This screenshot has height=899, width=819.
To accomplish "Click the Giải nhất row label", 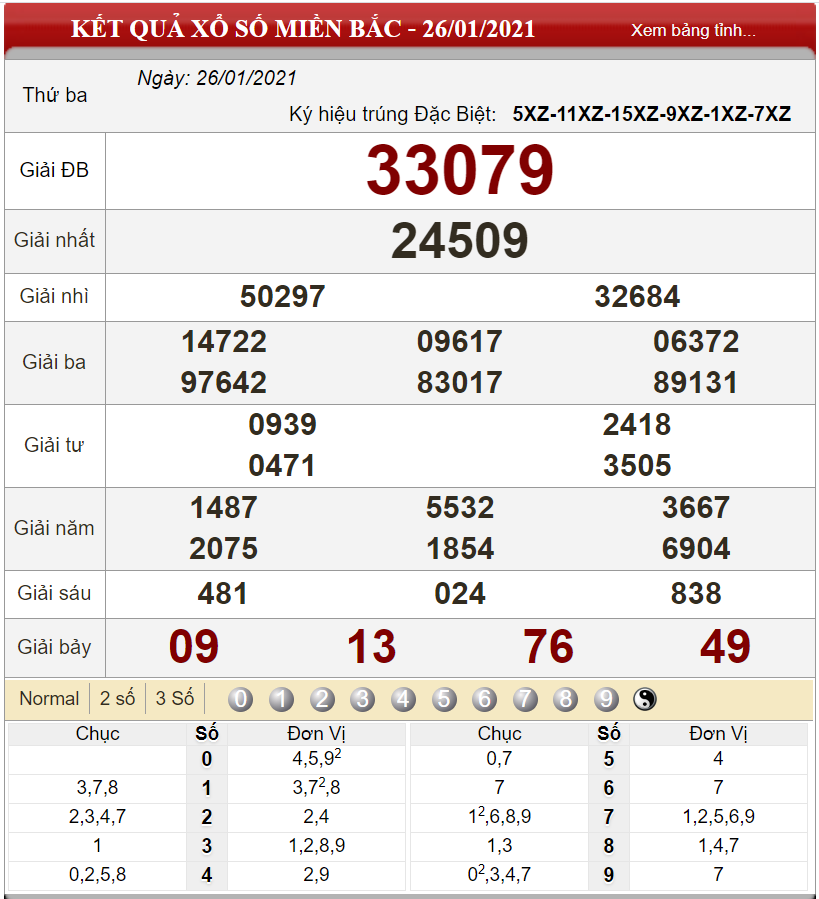I will coord(54,240).
